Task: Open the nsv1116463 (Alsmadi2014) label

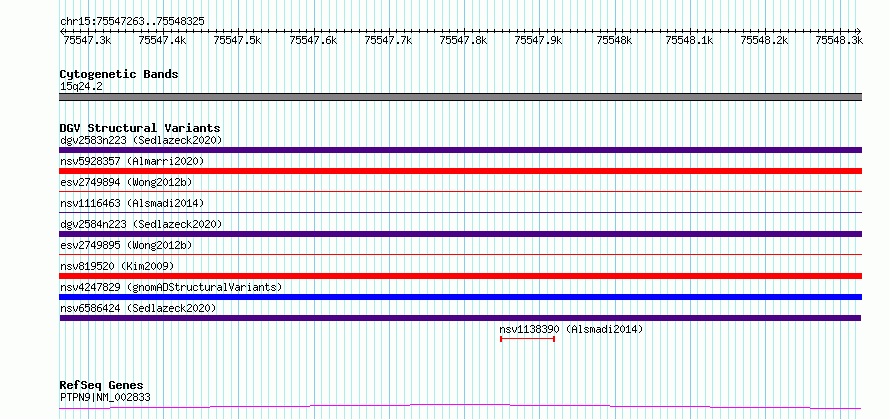Action: coord(132,203)
